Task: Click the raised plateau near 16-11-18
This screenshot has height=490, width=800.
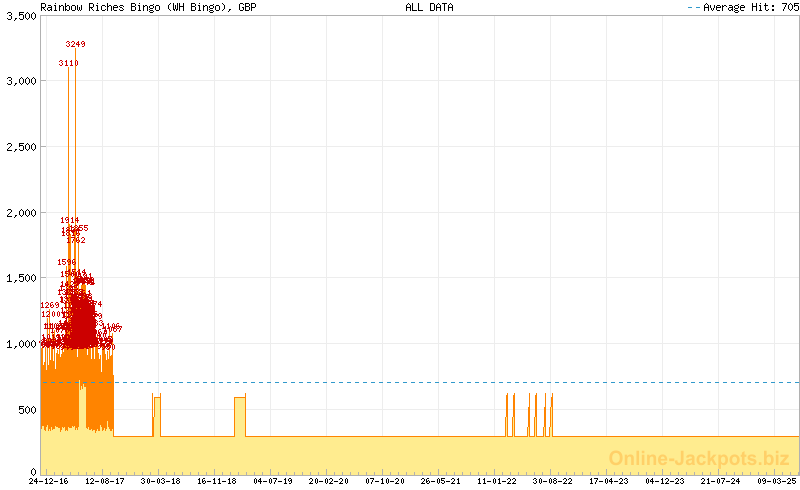Action: 240,415
